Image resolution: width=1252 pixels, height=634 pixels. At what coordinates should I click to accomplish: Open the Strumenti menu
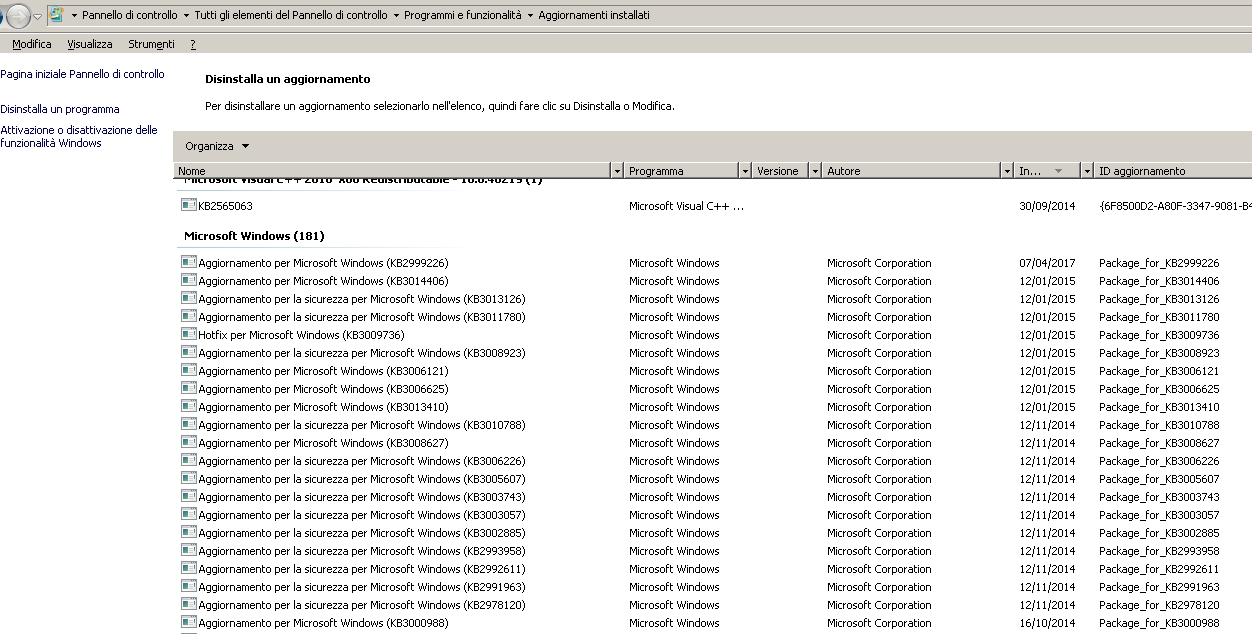(151, 44)
